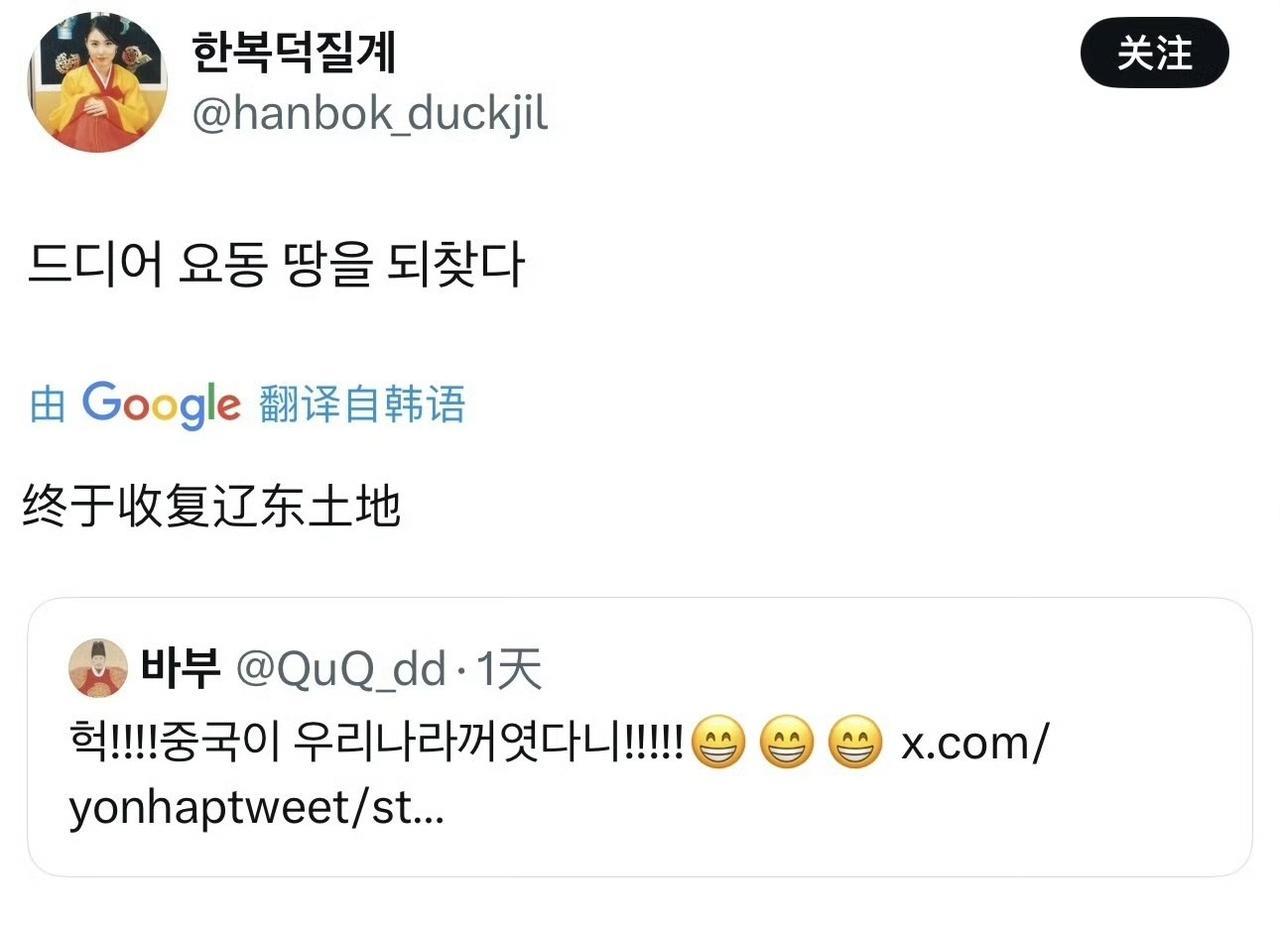Select the tweet text 드디어 요동 땅을 되찾다

[275, 267]
